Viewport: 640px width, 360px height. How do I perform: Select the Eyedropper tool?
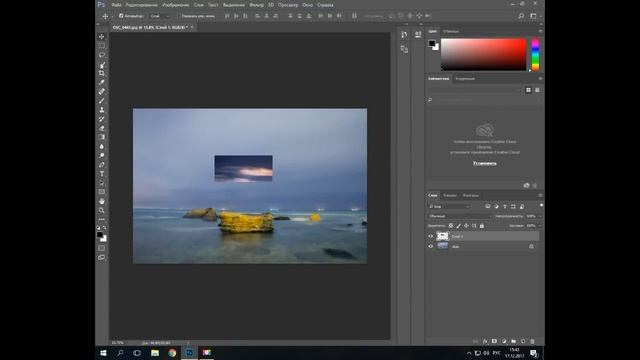click(102, 83)
